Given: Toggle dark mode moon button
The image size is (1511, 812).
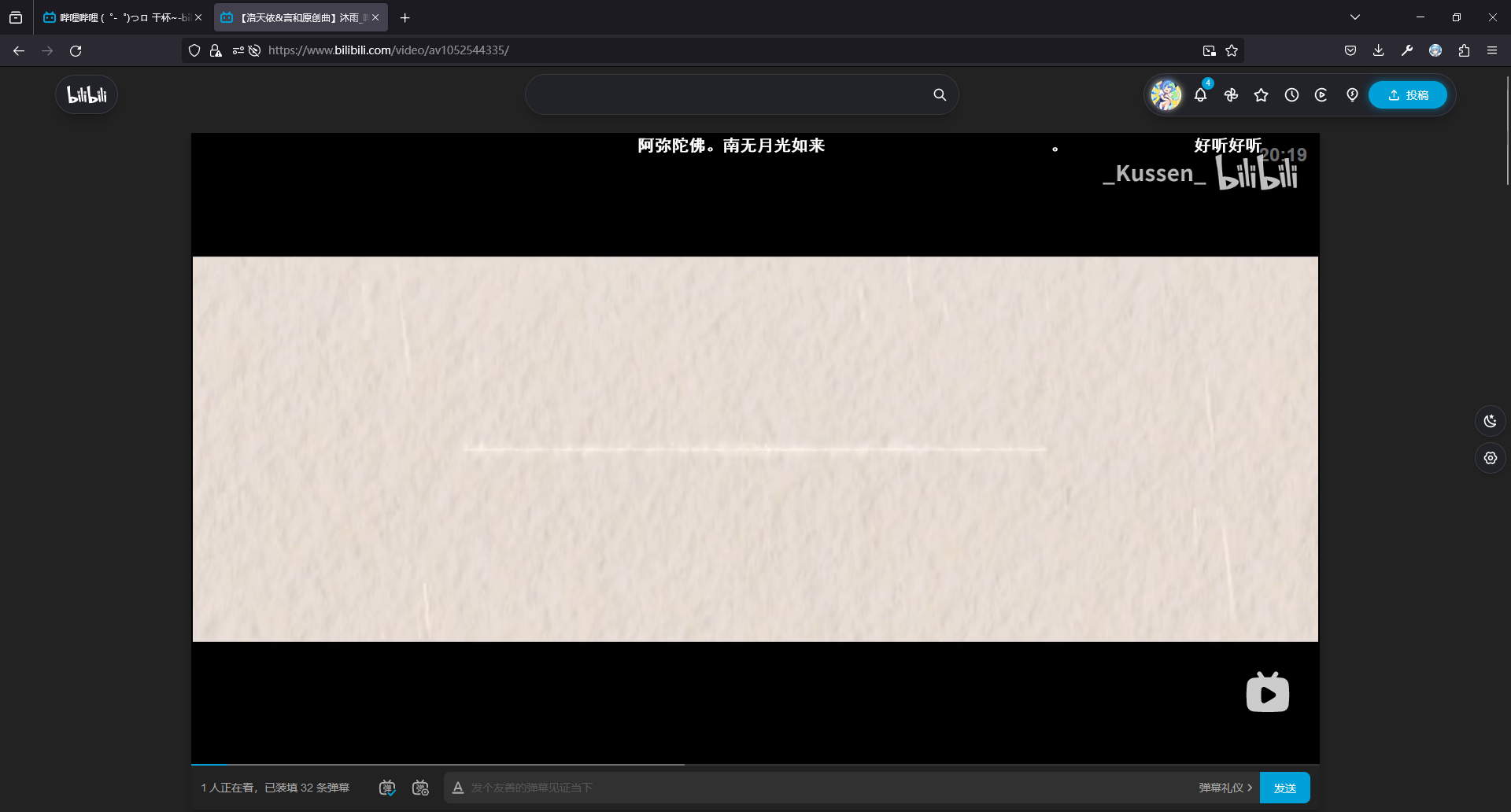Looking at the screenshot, I should coord(1490,421).
